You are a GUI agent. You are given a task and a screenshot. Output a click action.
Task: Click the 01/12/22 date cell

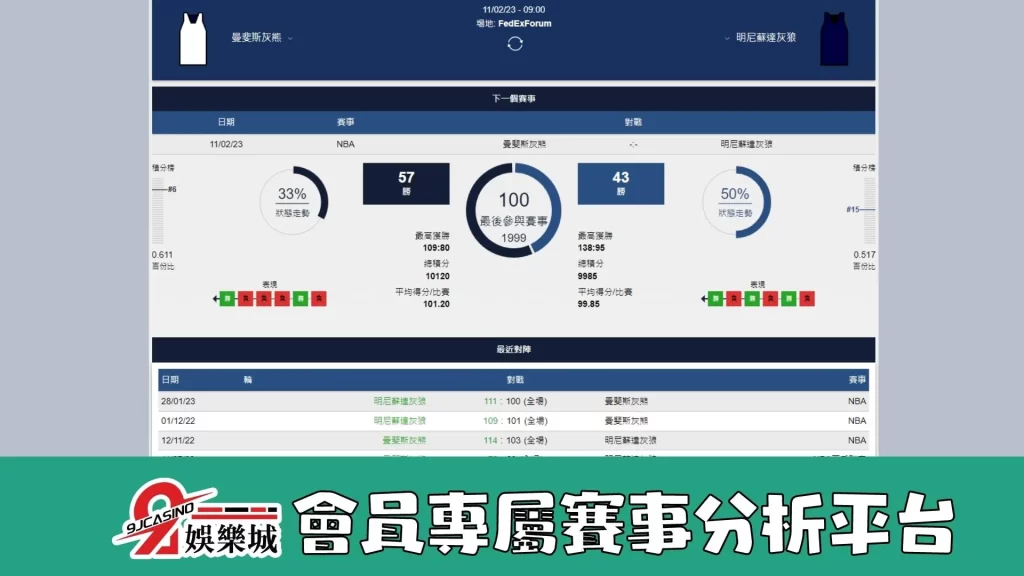coord(178,421)
